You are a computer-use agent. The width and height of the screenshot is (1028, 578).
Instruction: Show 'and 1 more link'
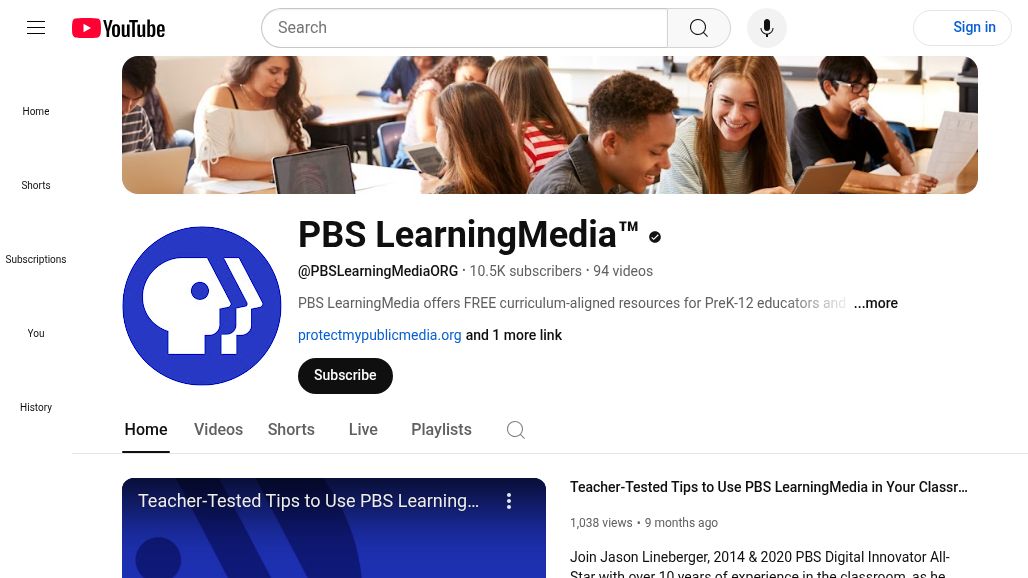point(514,336)
